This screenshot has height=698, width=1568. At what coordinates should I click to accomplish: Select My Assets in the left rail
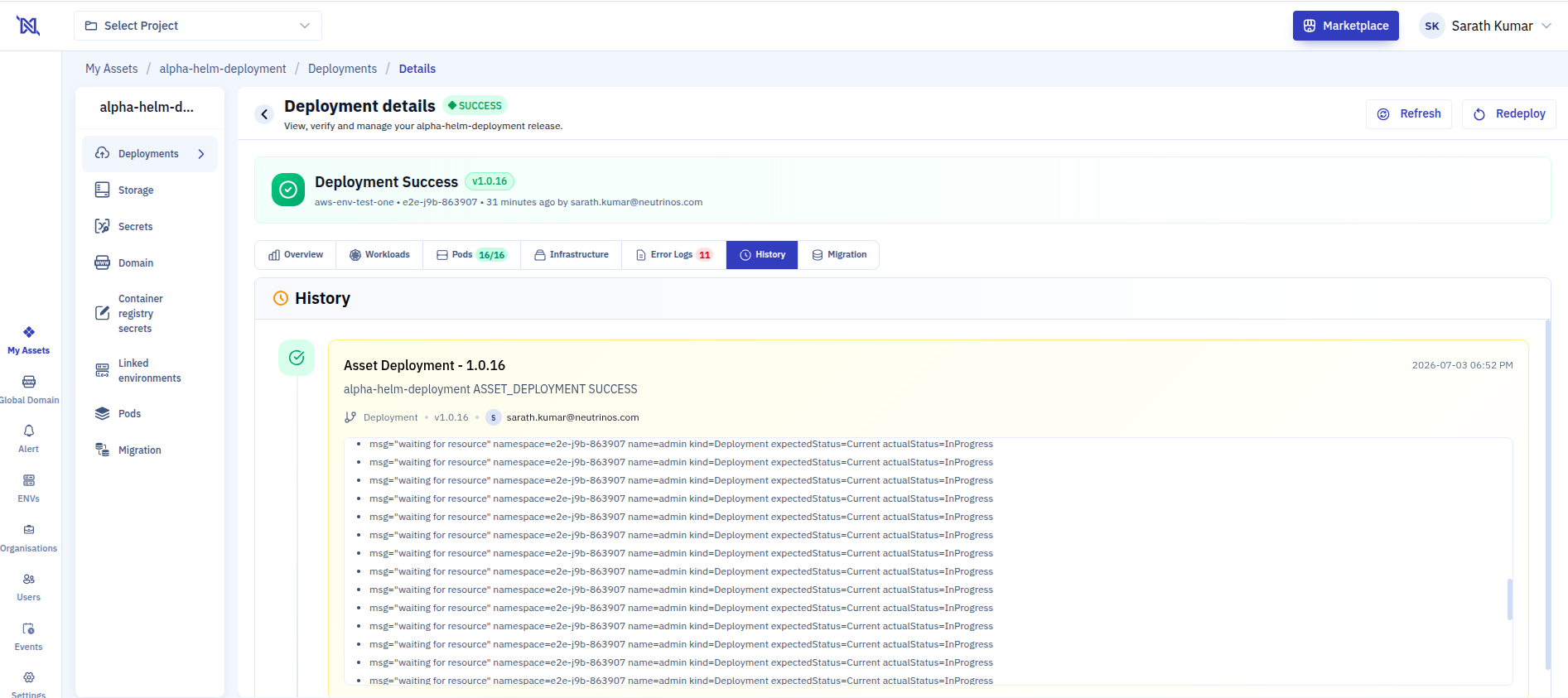pyautogui.click(x=29, y=340)
